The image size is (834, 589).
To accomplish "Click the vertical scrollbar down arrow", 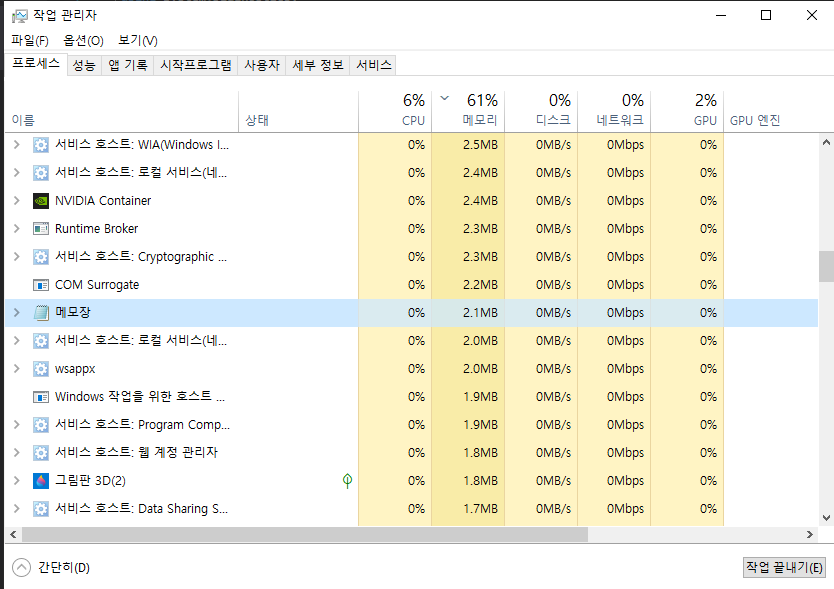I will tap(826, 518).
